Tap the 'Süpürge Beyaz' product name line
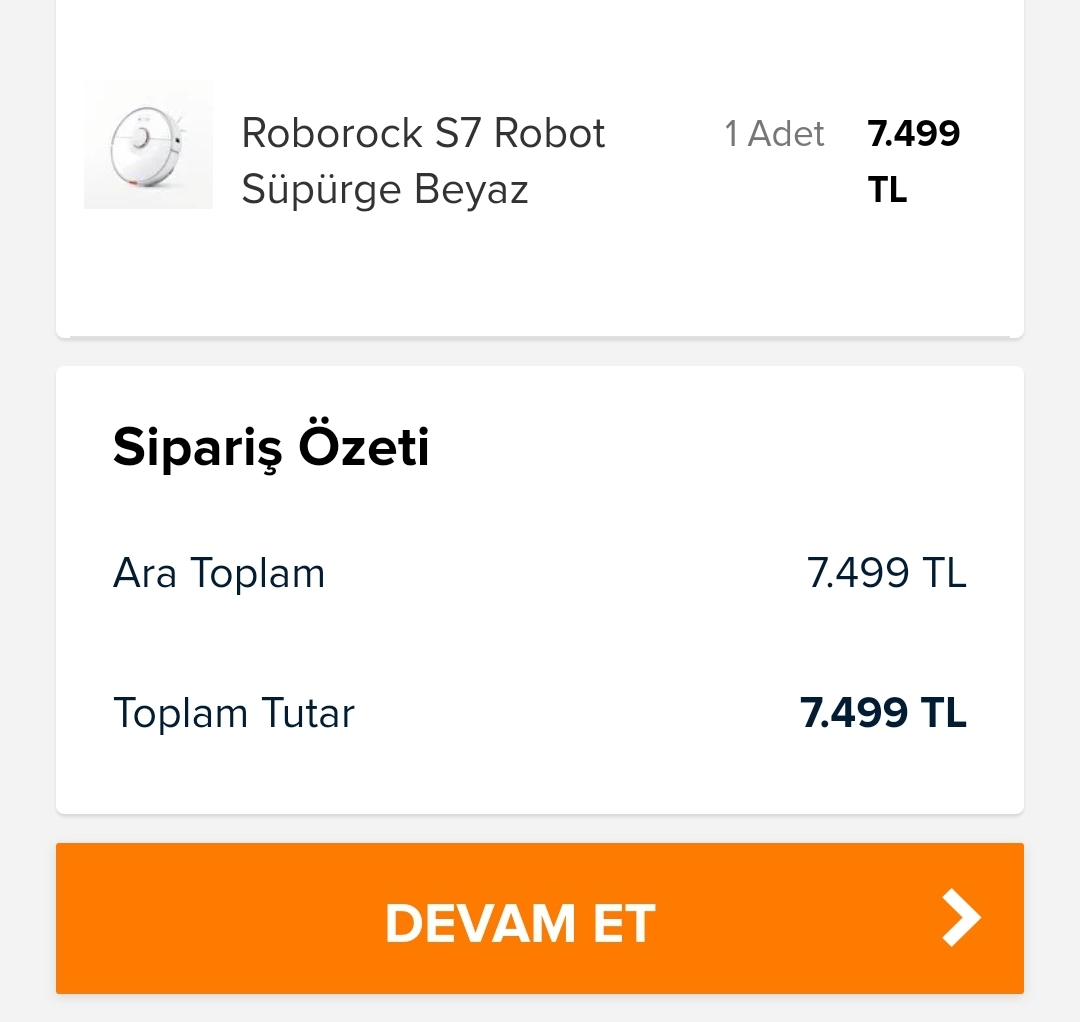This screenshot has height=1022, width=1080. (385, 189)
